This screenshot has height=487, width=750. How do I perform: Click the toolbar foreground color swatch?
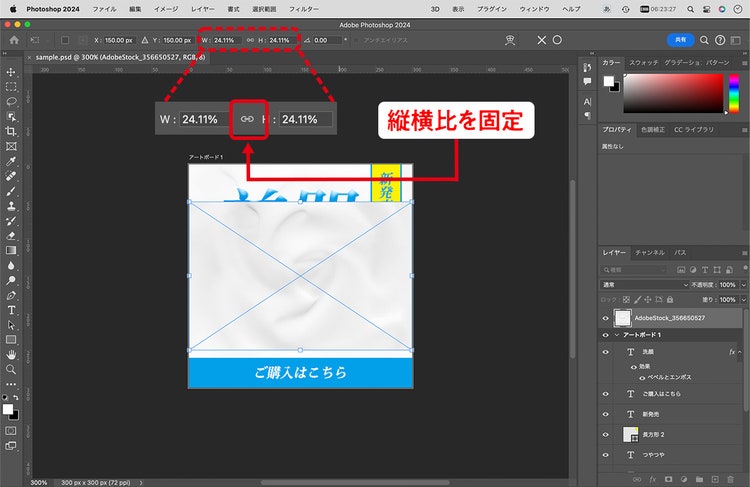(8, 410)
